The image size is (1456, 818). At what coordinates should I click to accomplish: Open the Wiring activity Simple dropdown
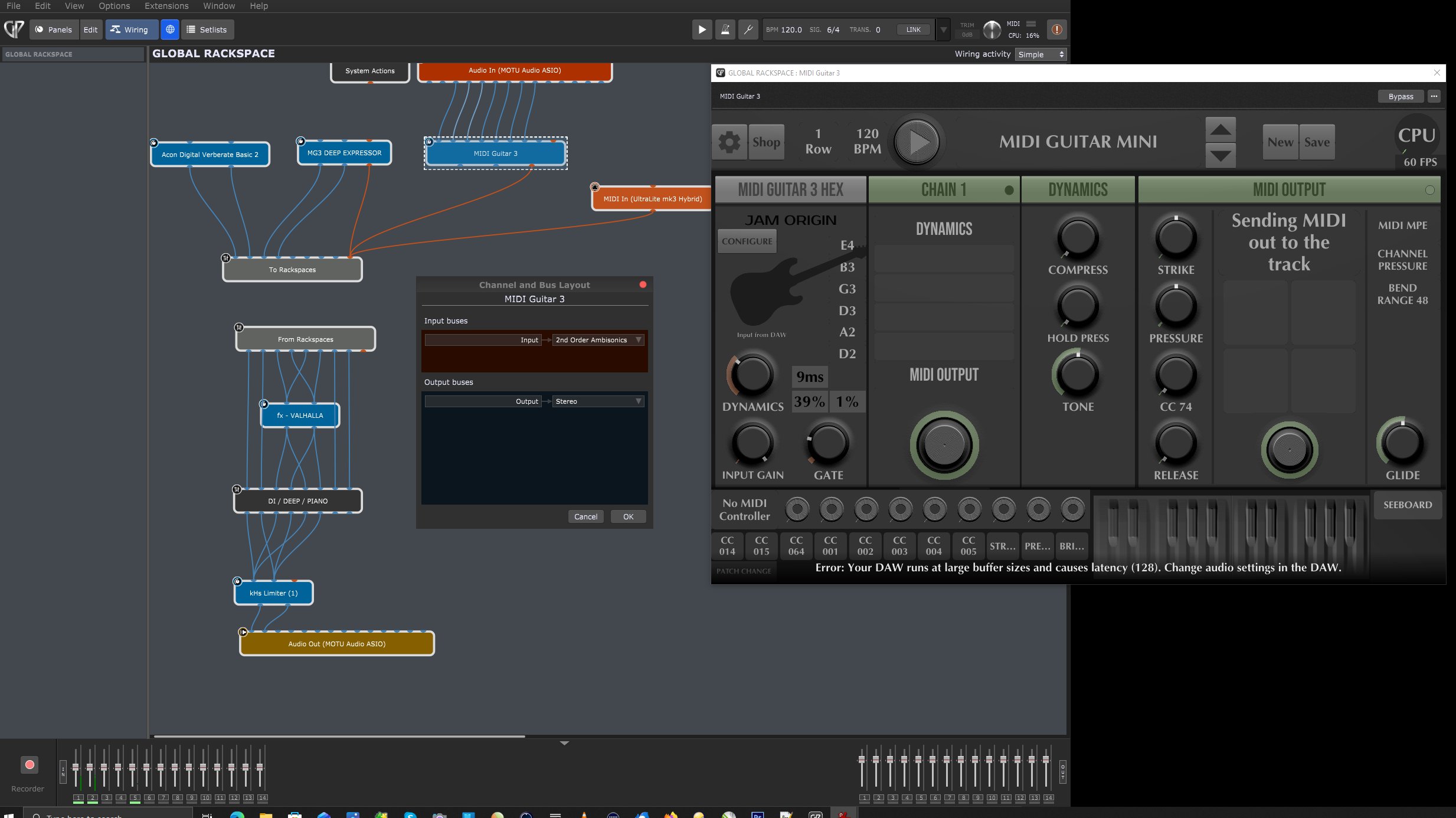coord(1041,54)
